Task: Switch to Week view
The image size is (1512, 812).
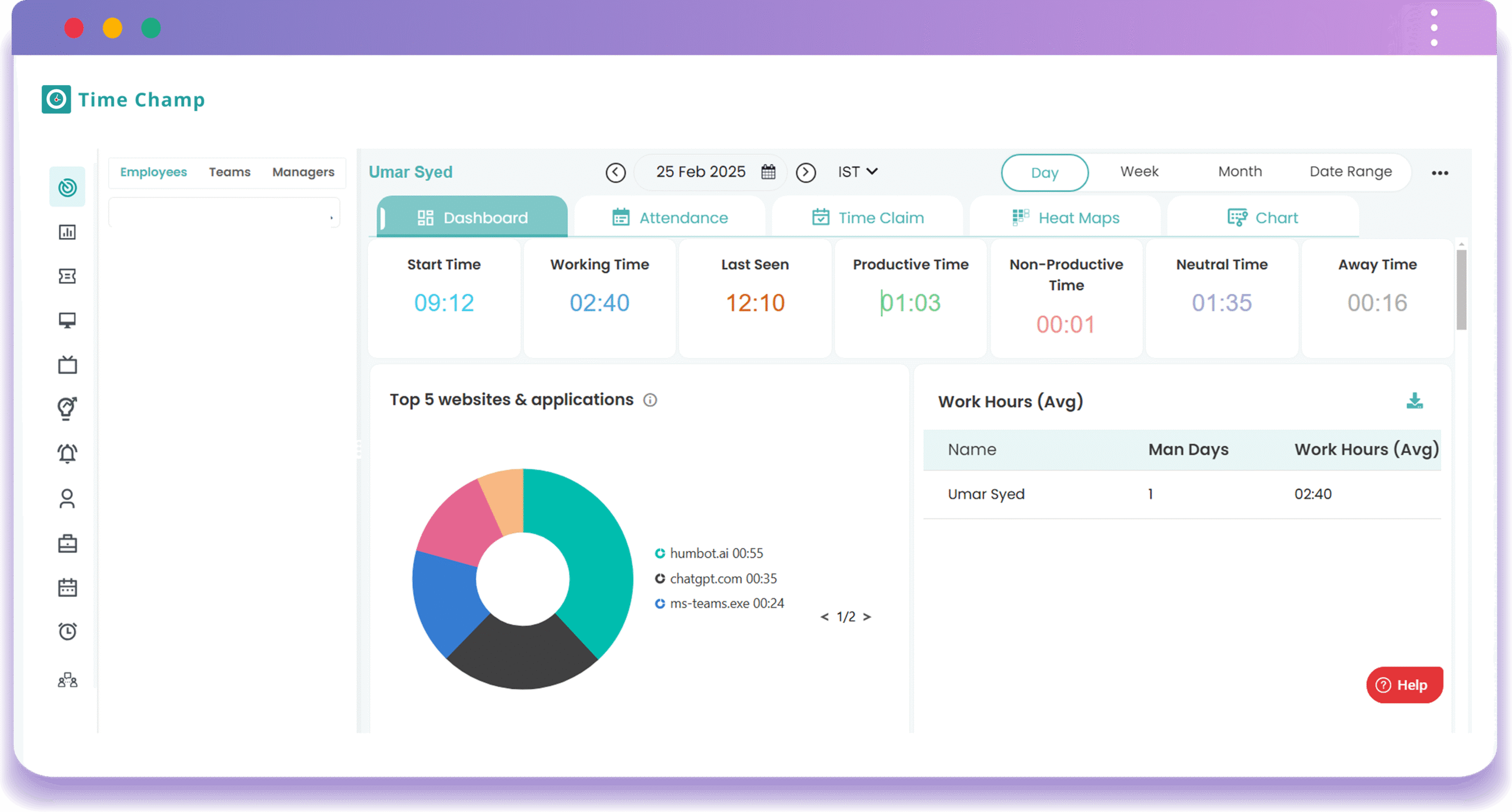Action: pos(1139,172)
